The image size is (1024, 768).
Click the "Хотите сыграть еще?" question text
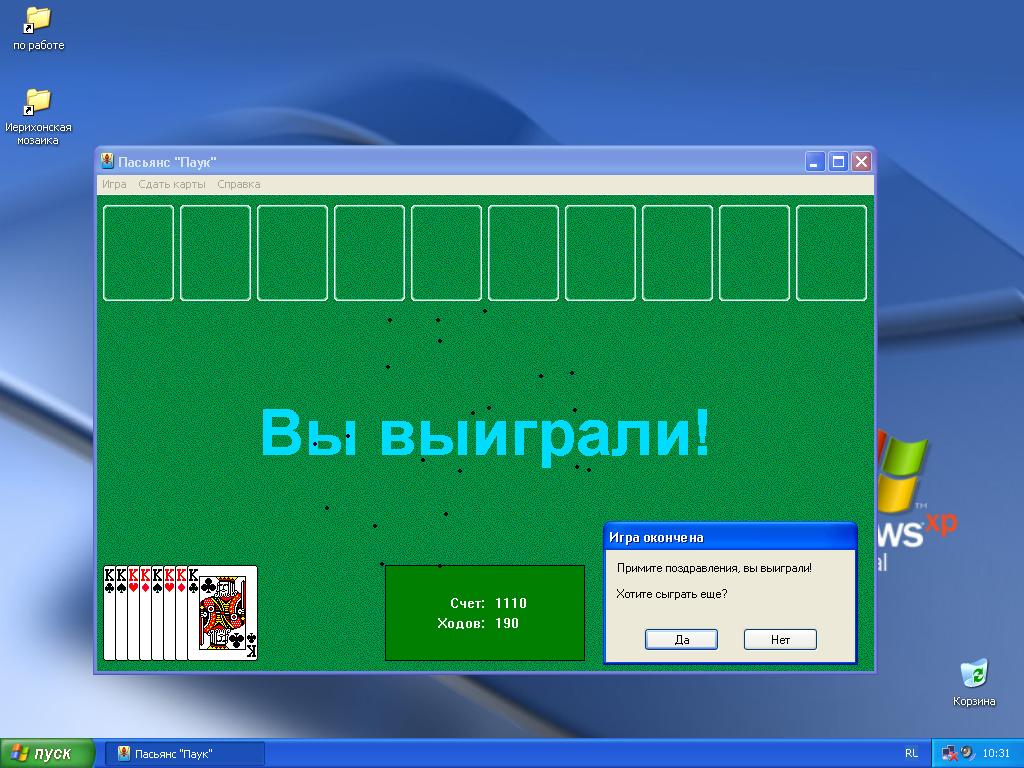pos(672,594)
